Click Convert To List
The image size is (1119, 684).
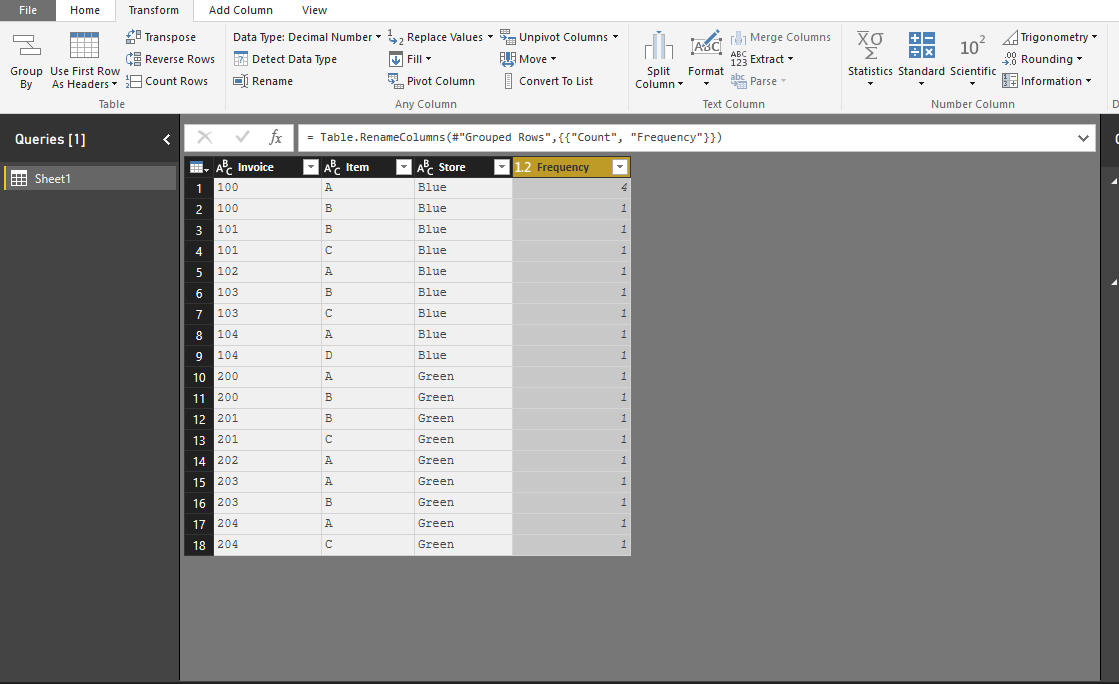pyautogui.click(x=548, y=81)
